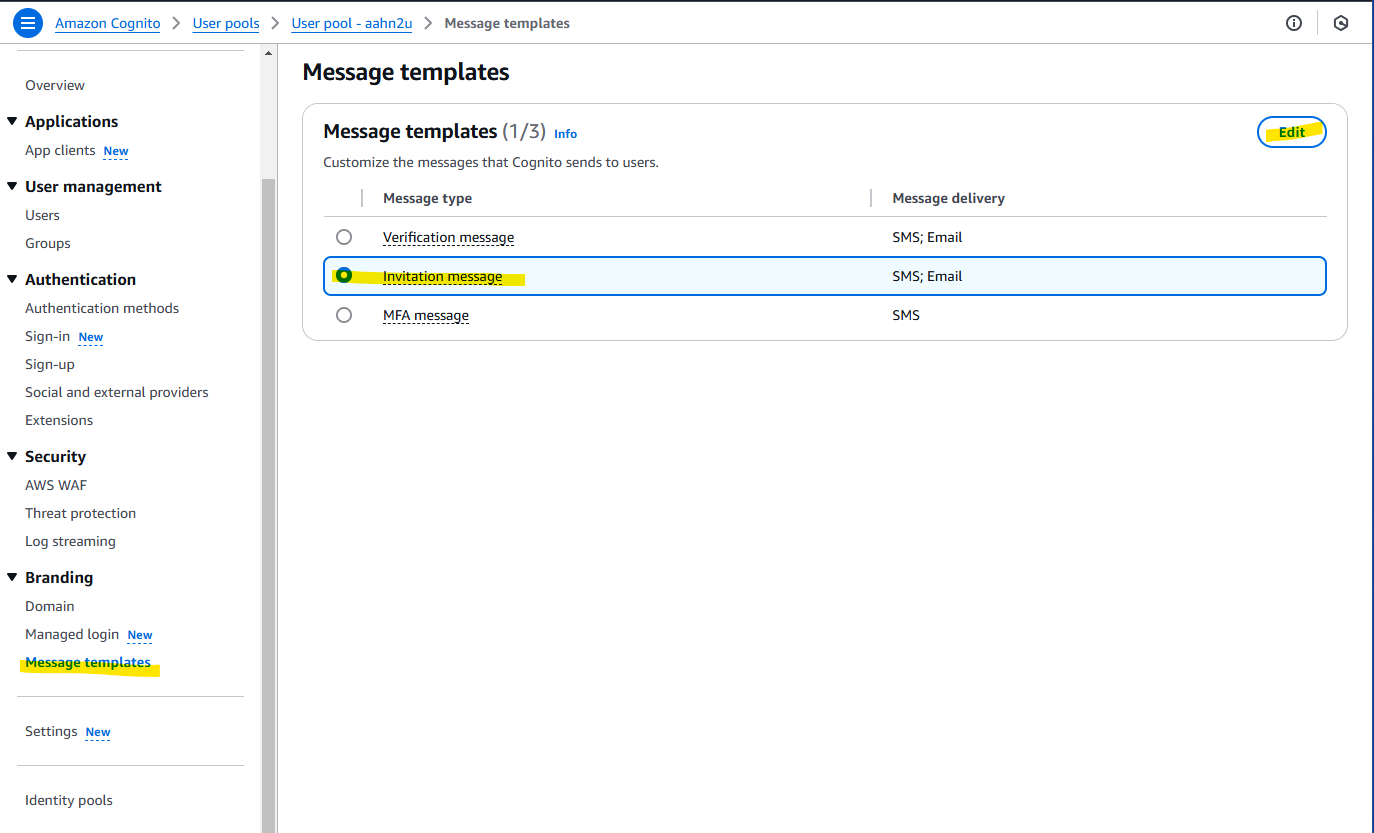The image size is (1374, 833).
Task: Click the User management section heading
Action: point(93,186)
